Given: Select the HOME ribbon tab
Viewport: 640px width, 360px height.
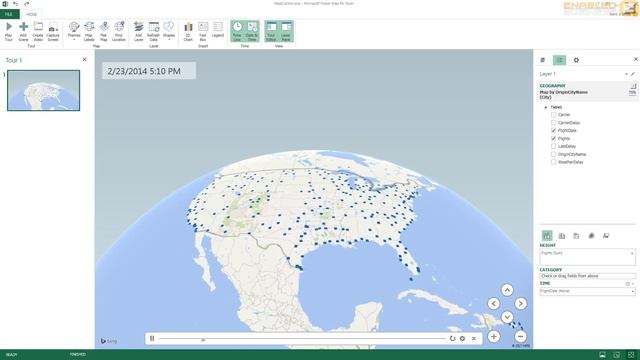Looking at the screenshot, I should [x=31, y=14].
